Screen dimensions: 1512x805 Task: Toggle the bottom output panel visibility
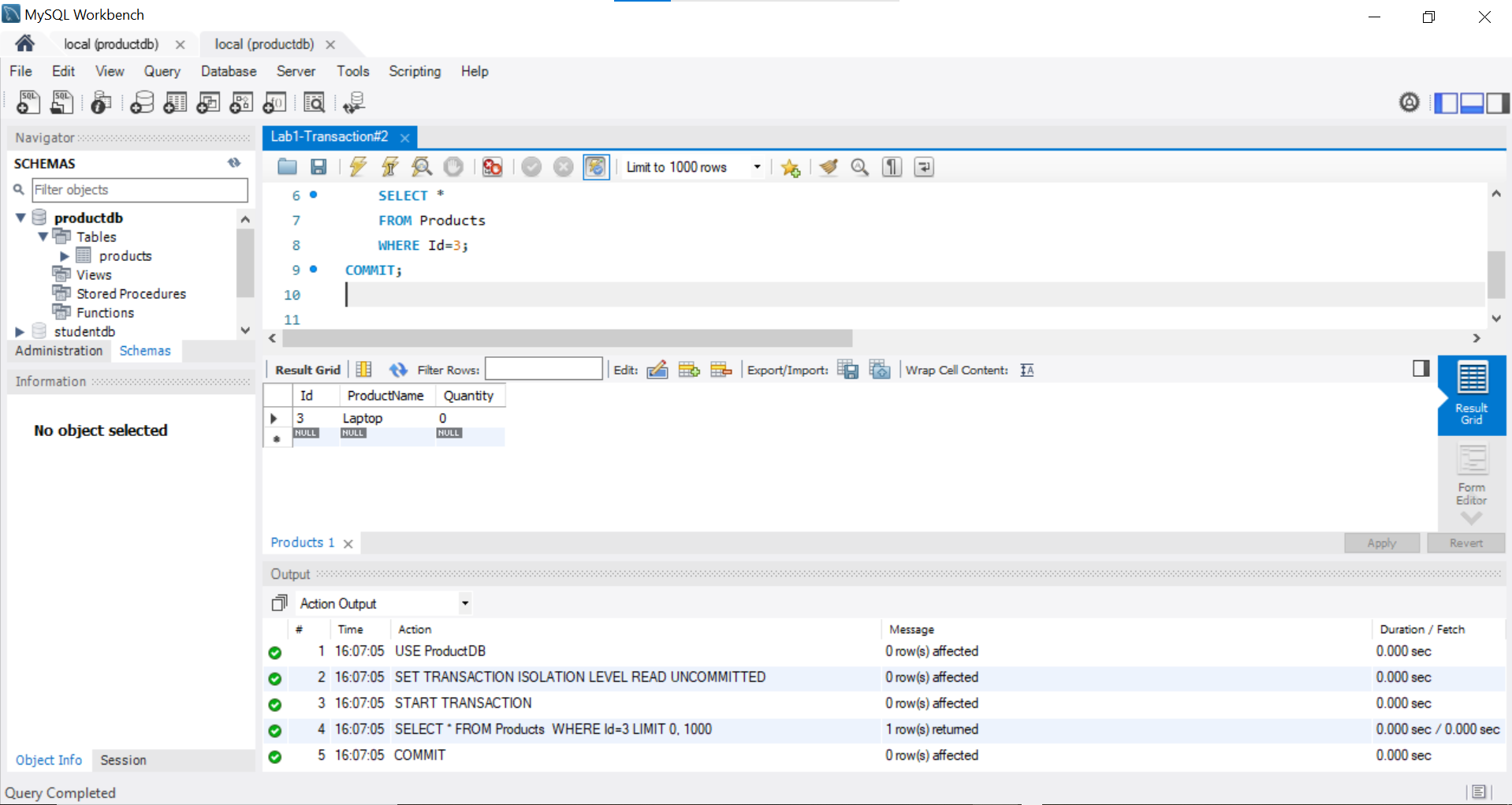coord(1472,102)
